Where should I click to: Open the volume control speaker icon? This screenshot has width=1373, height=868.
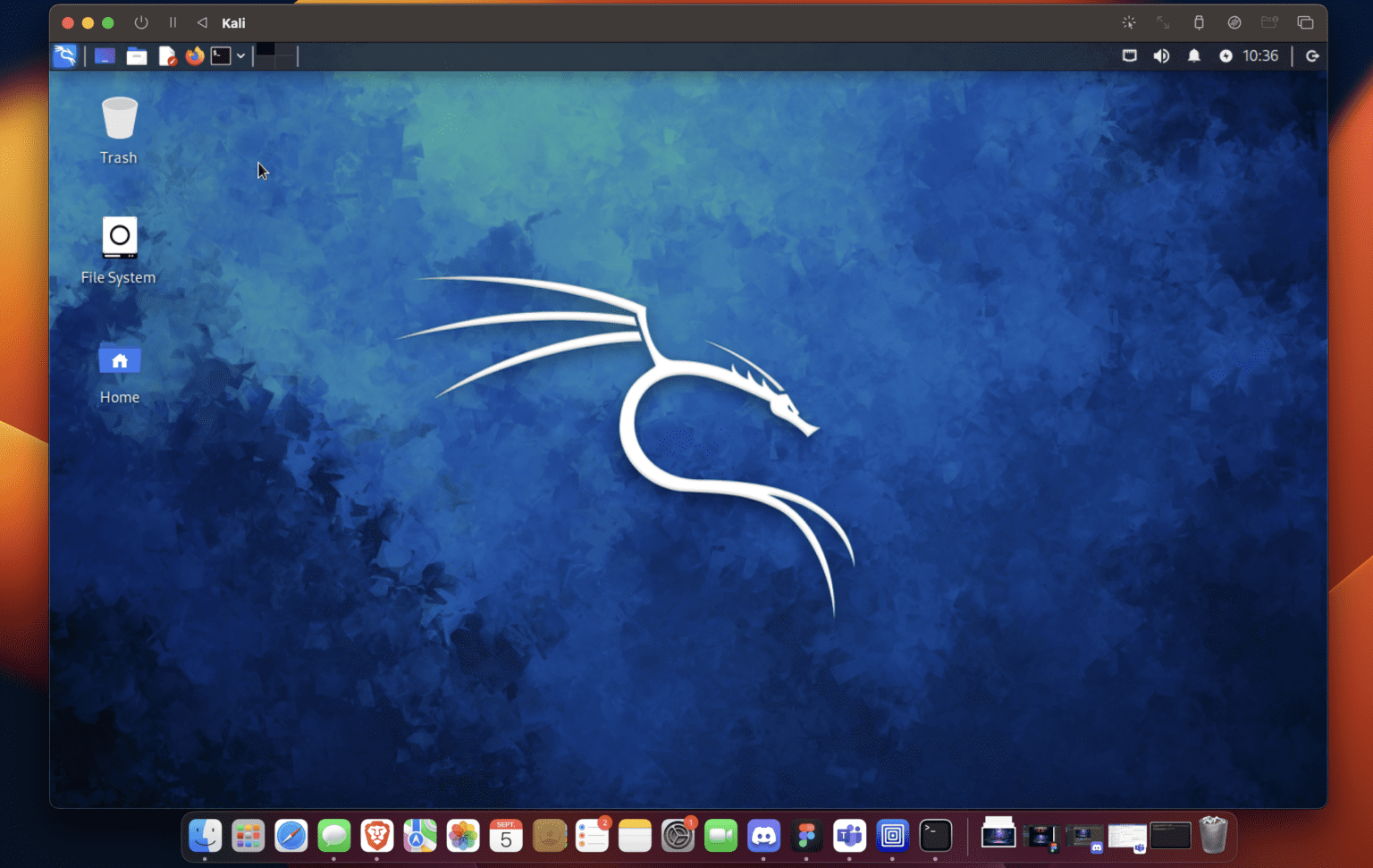point(1161,55)
